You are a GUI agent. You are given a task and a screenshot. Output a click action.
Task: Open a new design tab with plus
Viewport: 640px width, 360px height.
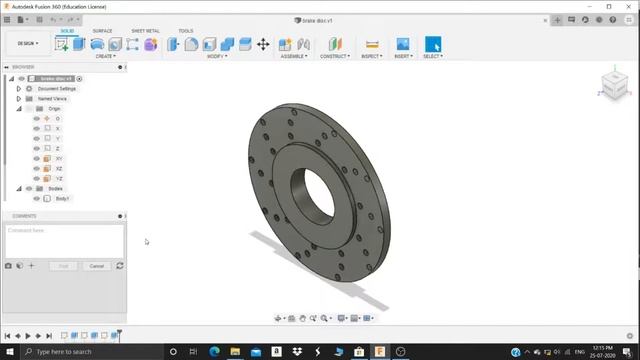(557, 20)
